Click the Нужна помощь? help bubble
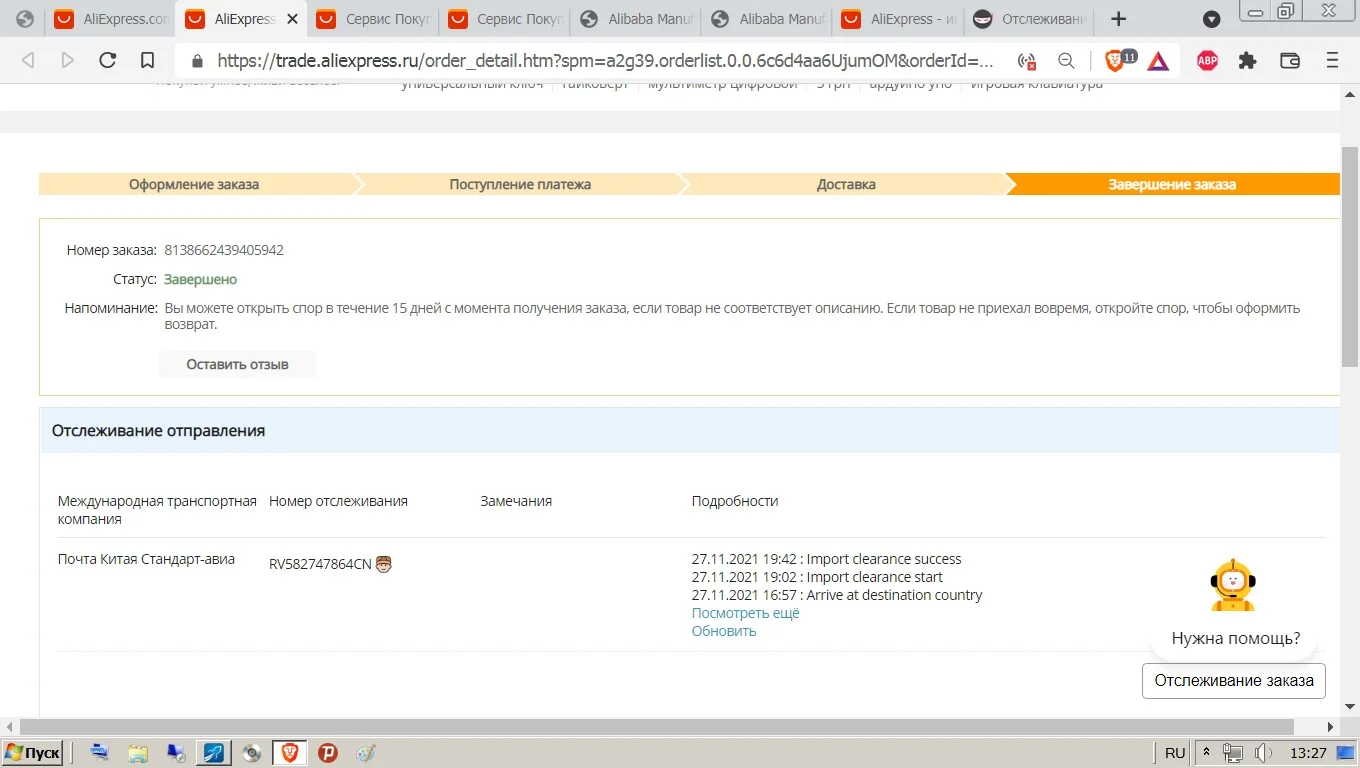The width and height of the screenshot is (1360, 768). tap(1236, 638)
